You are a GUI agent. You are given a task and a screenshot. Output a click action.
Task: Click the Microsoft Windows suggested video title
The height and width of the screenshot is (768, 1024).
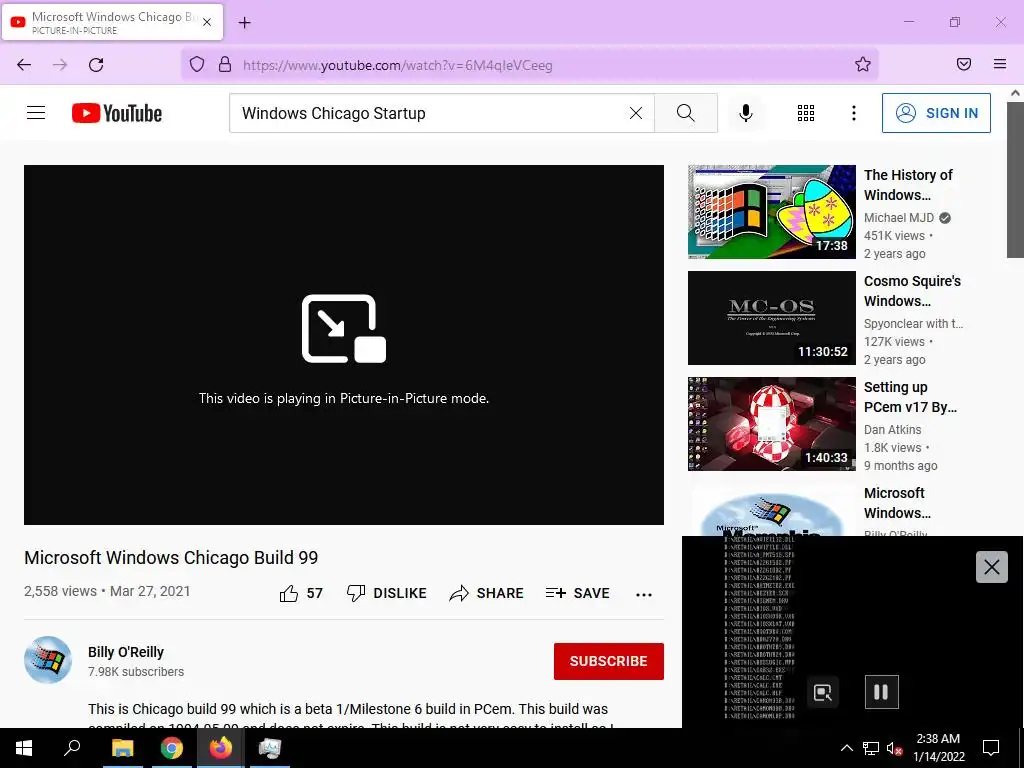click(x=897, y=502)
